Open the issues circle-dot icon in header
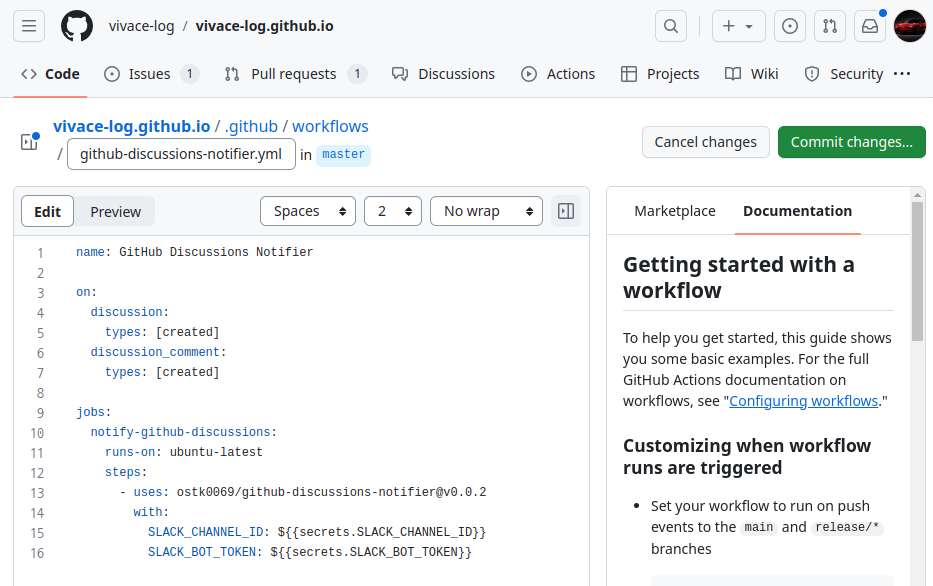933x586 pixels. (x=790, y=26)
